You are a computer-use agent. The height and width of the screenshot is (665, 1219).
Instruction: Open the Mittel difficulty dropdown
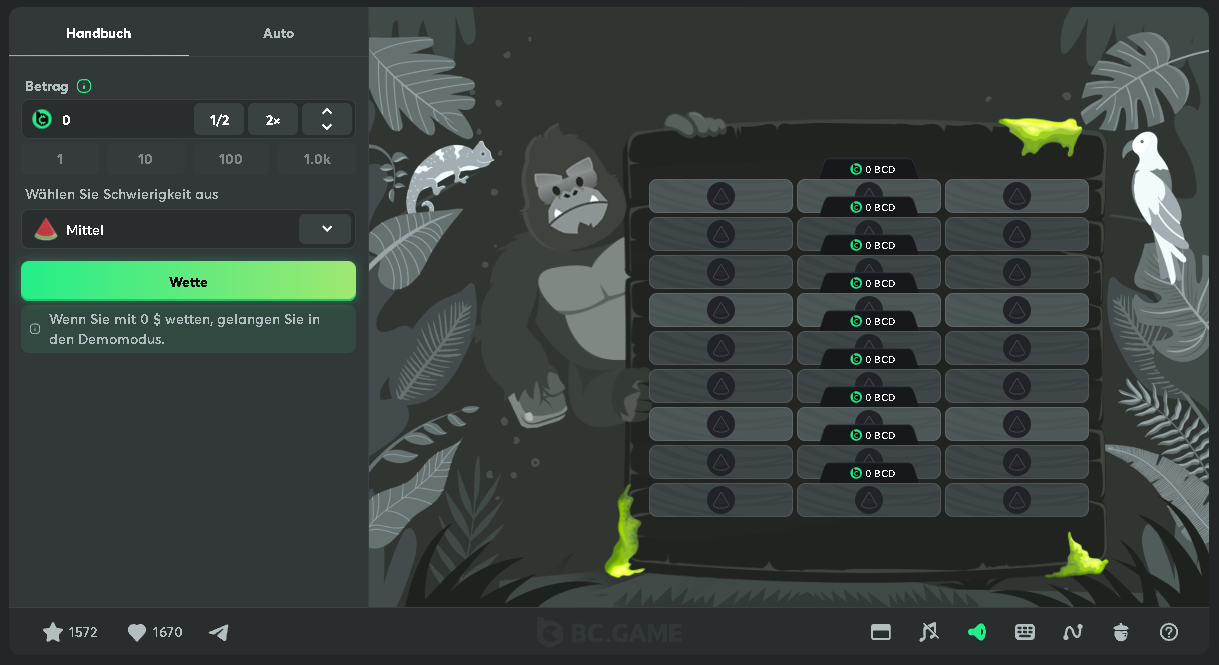[x=188, y=229]
